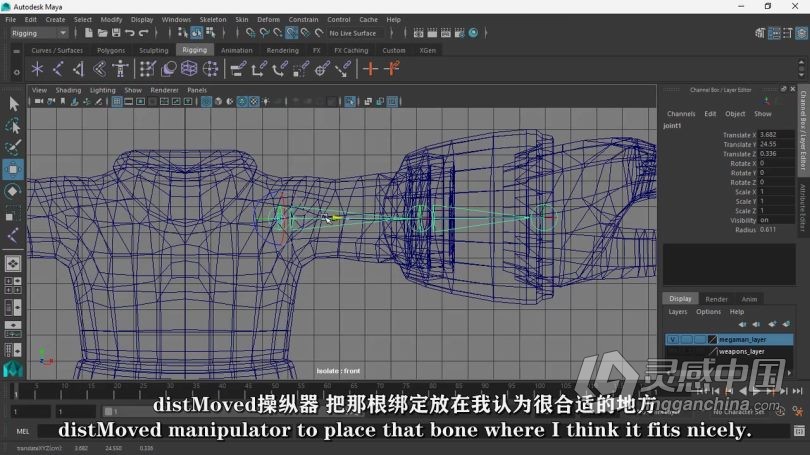This screenshot has height=455, width=810.
Task: Select the four-pane layout icon
Action: (x=13, y=285)
